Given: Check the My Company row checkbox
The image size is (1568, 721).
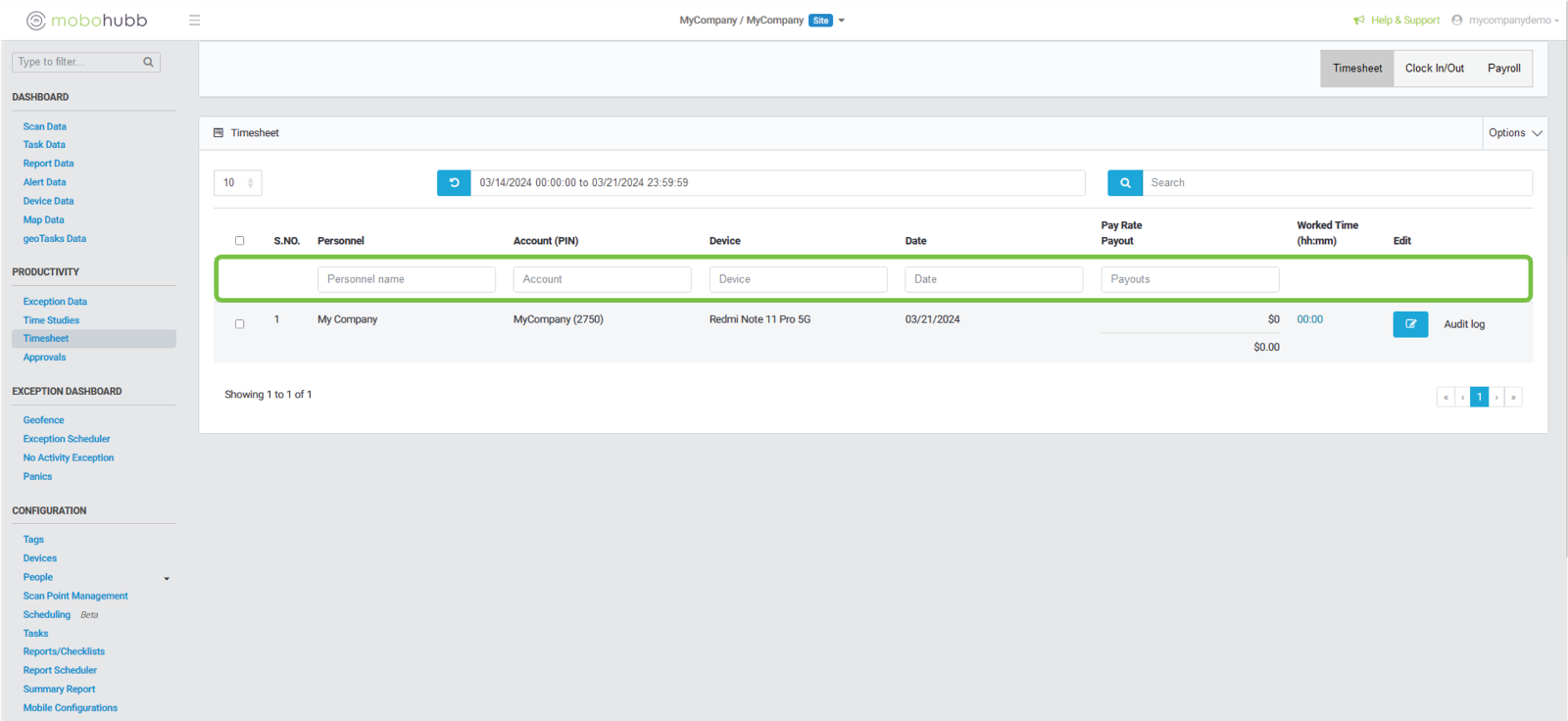Looking at the screenshot, I should click(239, 324).
